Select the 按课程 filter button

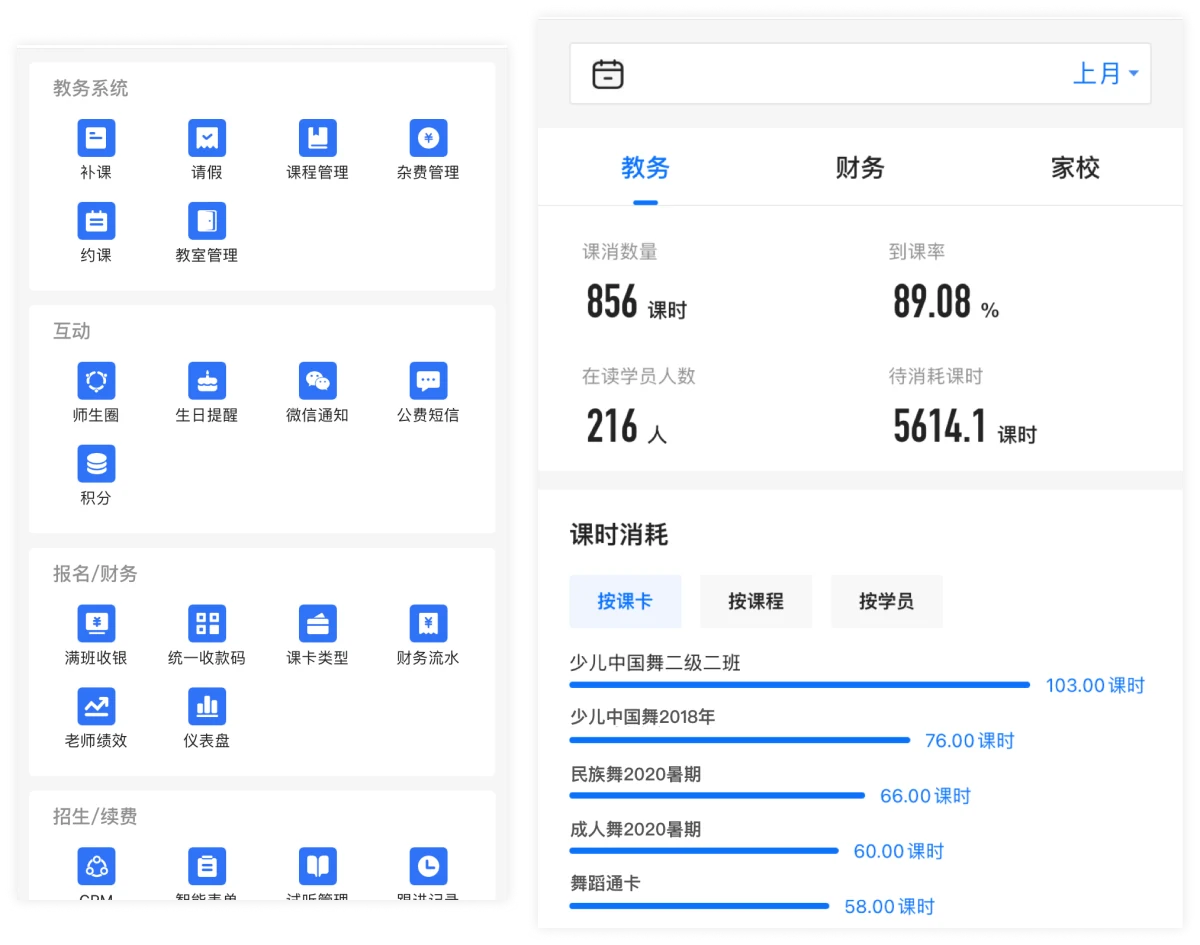[x=756, y=601]
